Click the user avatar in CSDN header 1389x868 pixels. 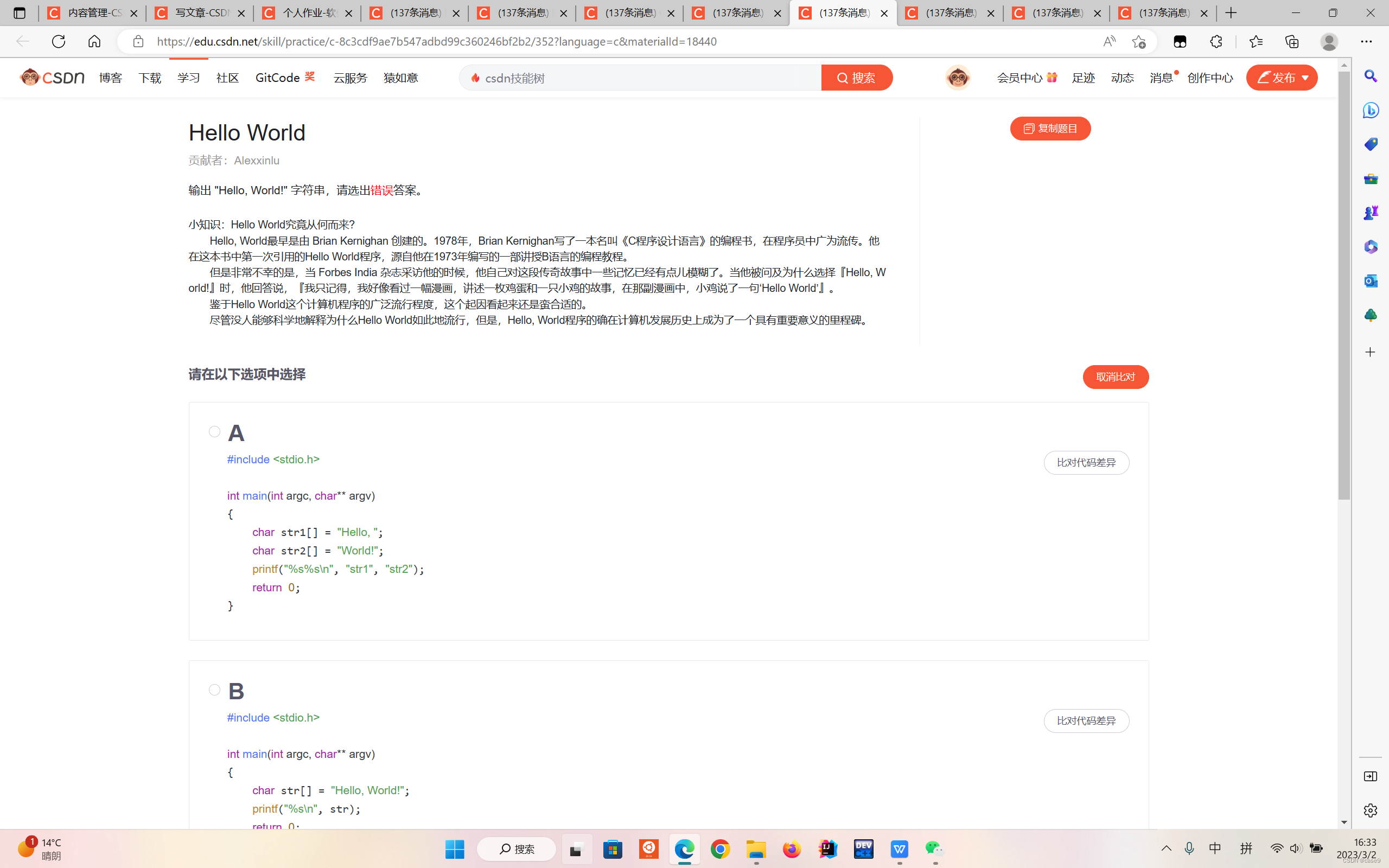[x=957, y=78]
